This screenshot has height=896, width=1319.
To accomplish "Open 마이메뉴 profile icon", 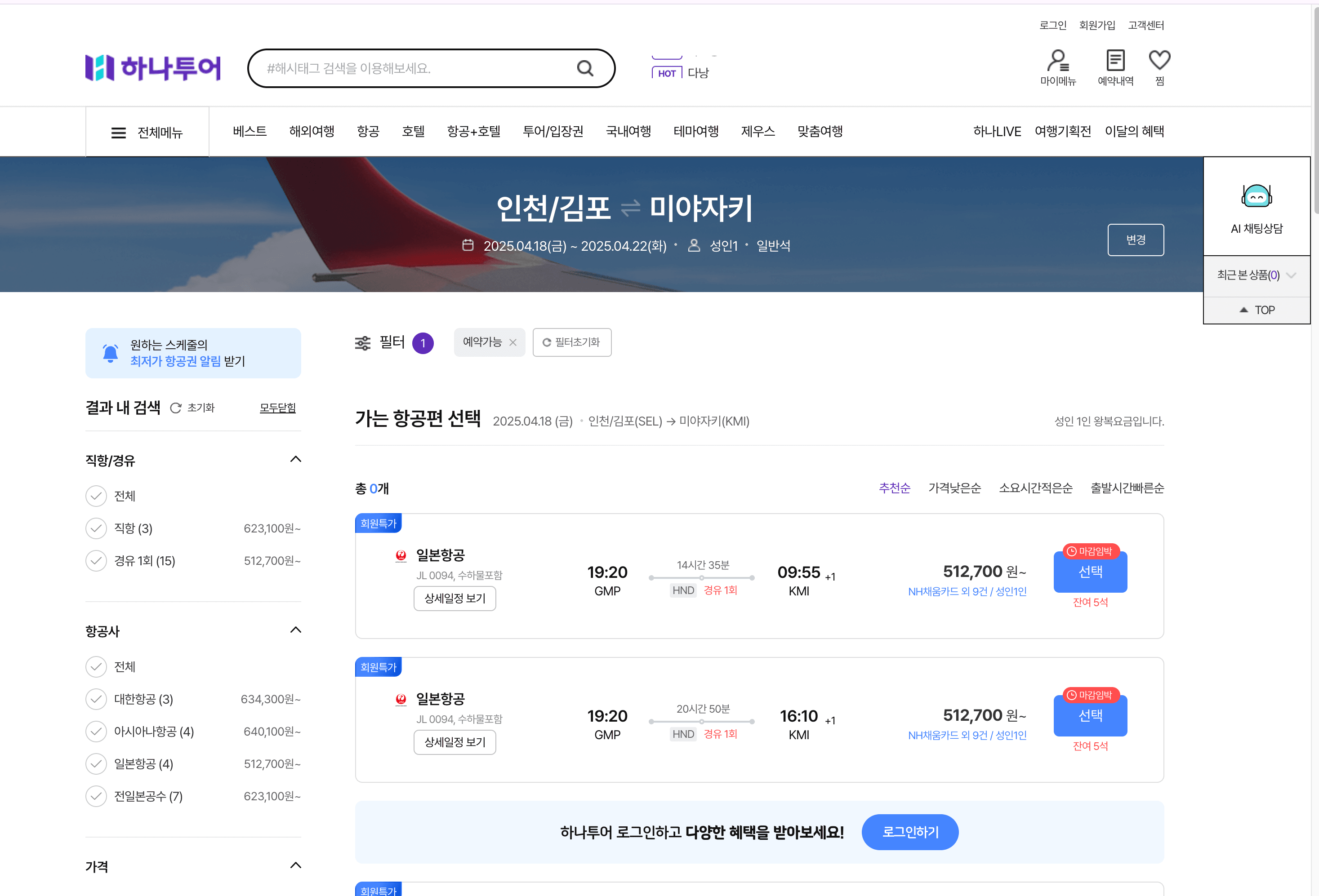I will click(1057, 61).
